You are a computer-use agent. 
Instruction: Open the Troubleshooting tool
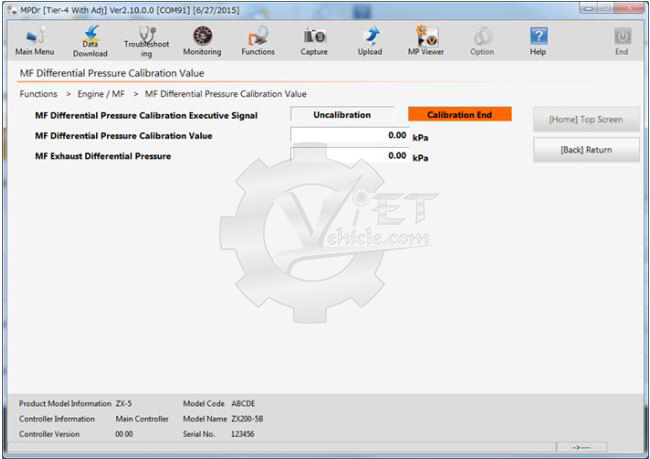(146, 41)
